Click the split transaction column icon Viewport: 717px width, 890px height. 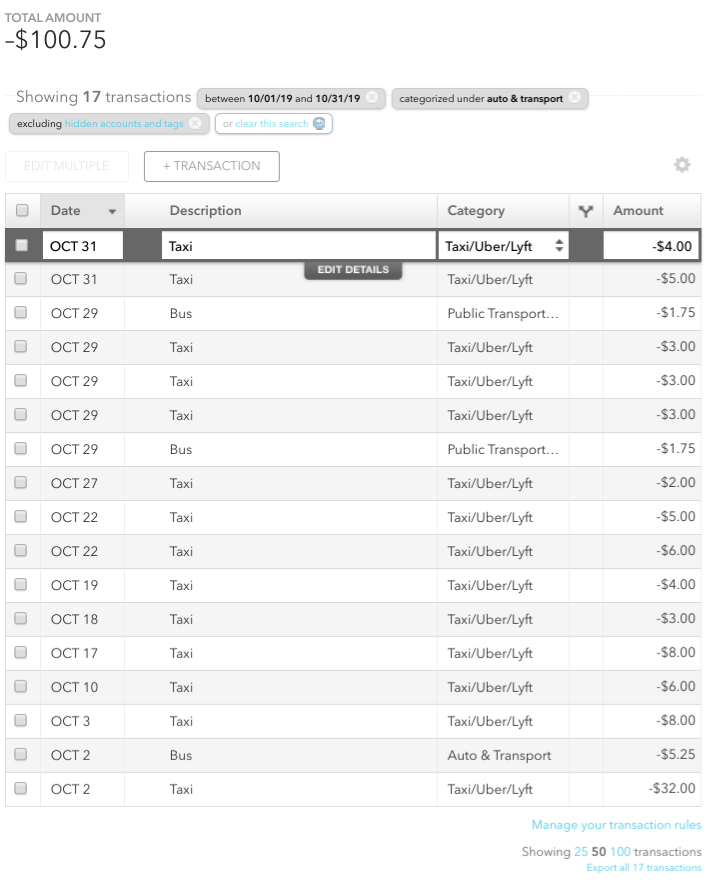[586, 211]
